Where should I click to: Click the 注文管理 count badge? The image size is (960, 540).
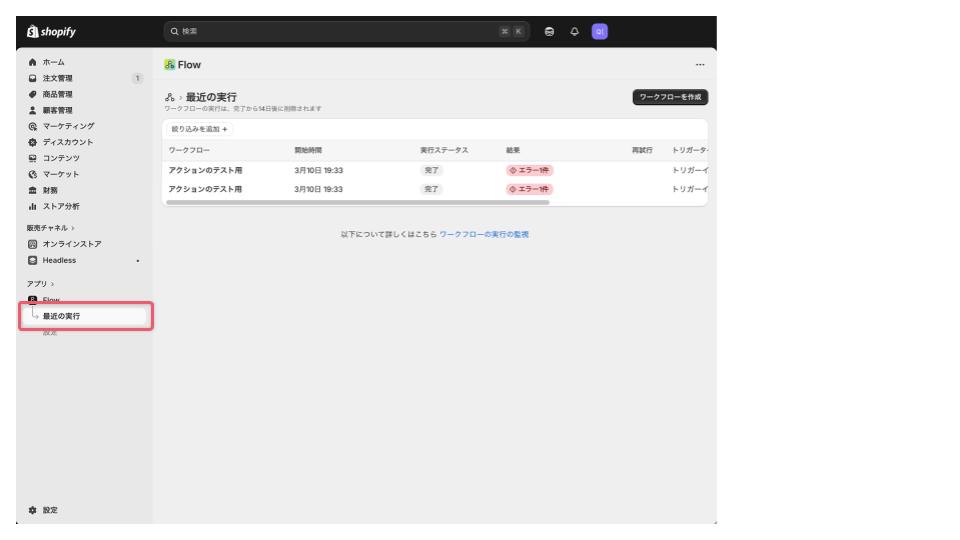[x=137, y=78]
